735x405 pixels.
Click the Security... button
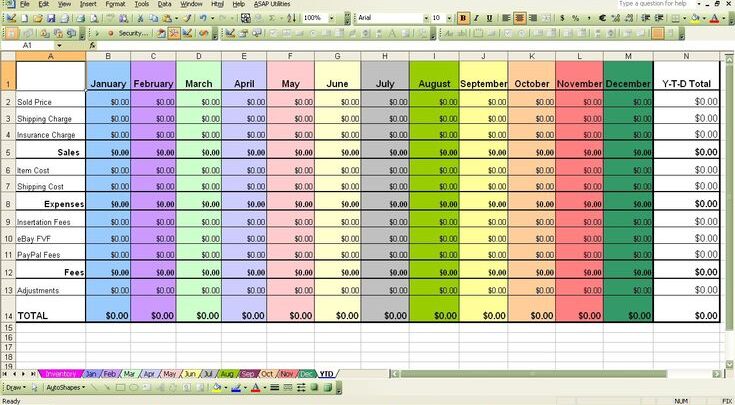click(x=133, y=33)
